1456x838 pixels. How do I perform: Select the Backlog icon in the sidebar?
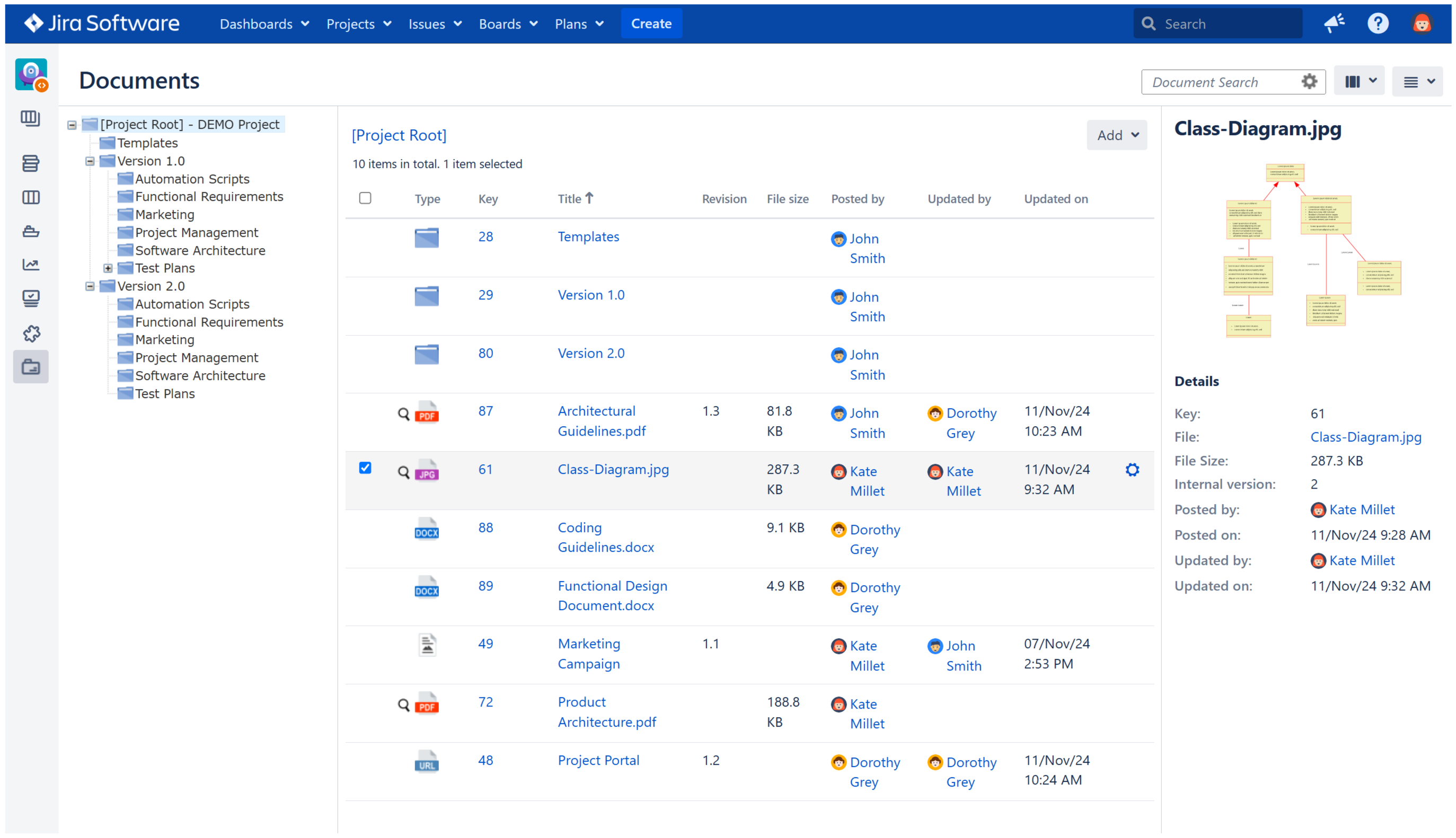31,163
